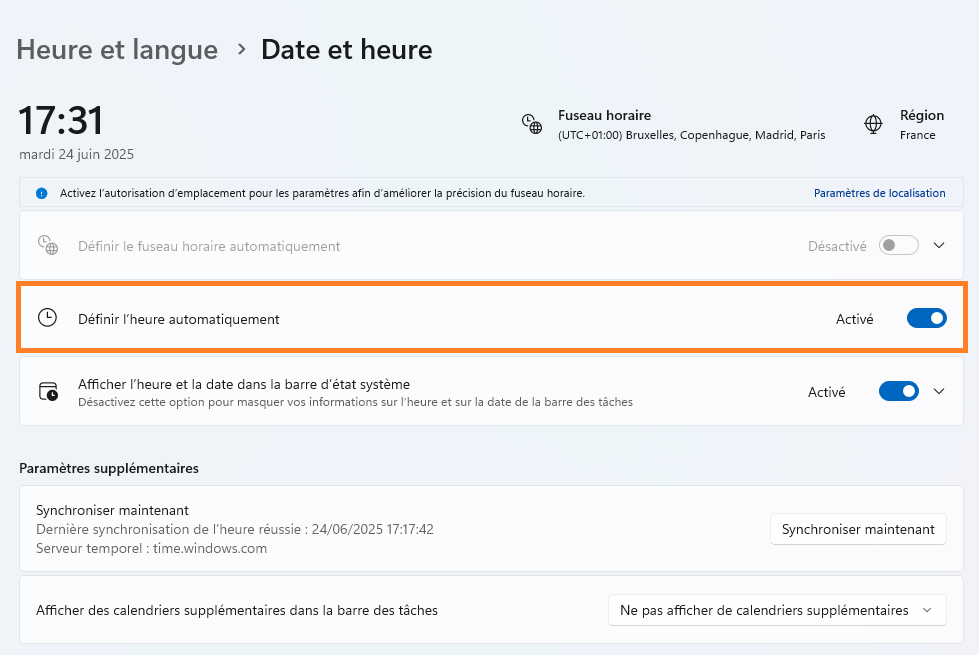
Task: Click the Définir le fuseau horaire automatiquement label
Action: [209, 246]
